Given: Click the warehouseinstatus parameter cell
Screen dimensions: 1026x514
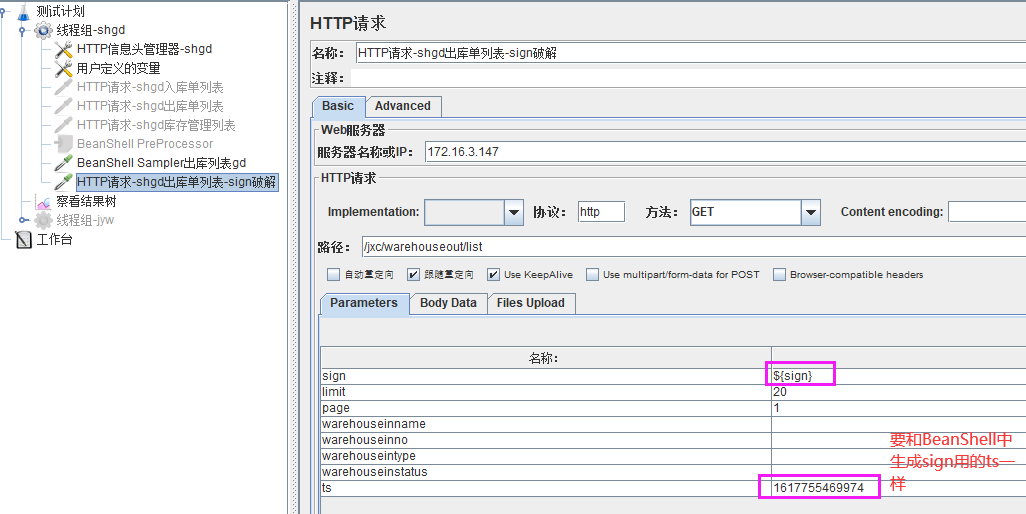Looking at the screenshot, I should (x=546, y=471).
